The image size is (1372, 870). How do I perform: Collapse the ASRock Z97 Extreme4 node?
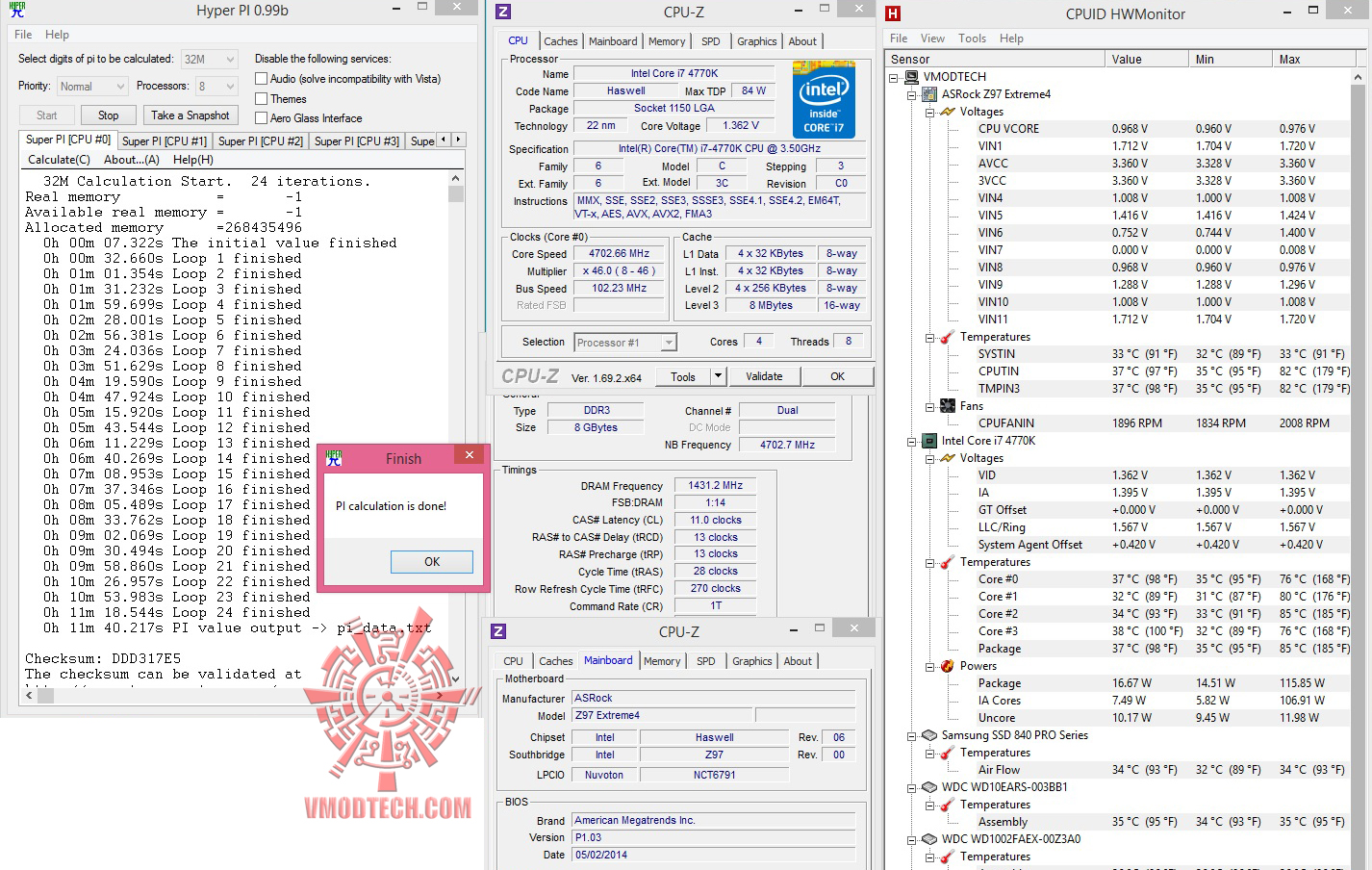(912, 94)
